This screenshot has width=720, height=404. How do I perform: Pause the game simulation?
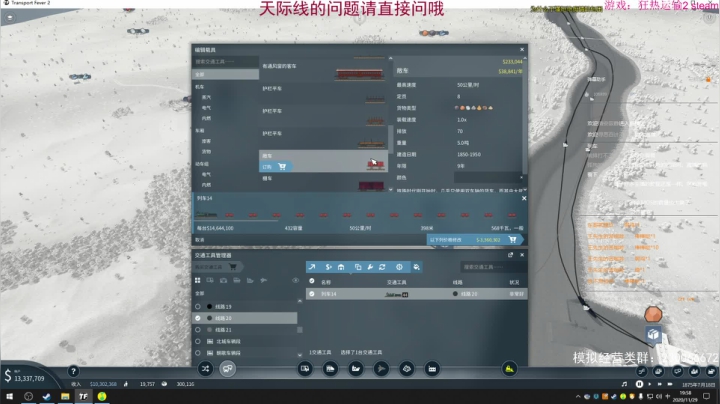point(639,384)
